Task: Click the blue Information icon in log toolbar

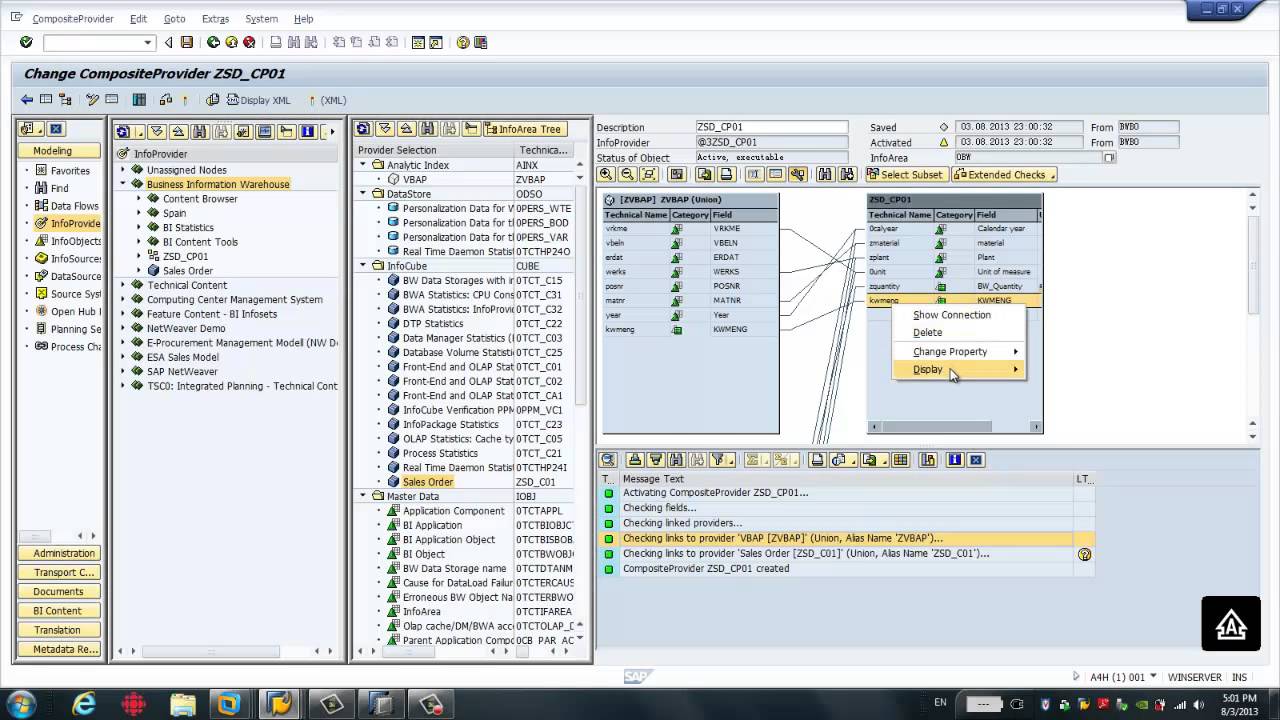Action: [955, 460]
